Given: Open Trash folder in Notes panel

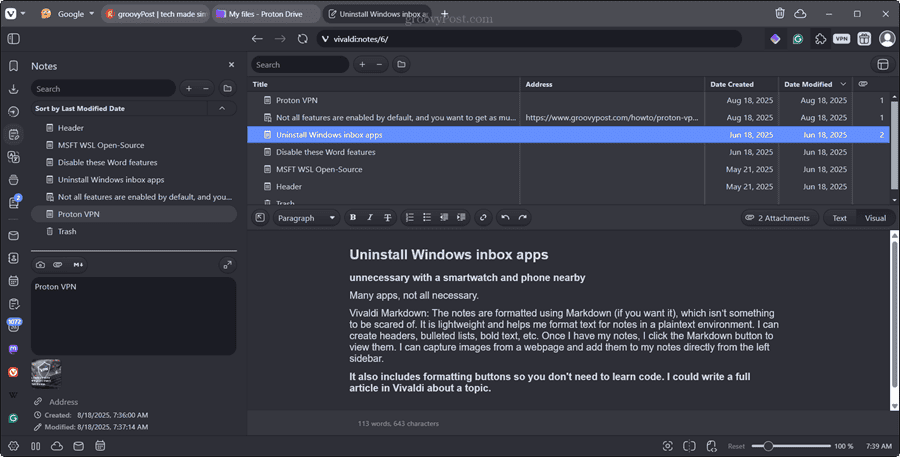Looking at the screenshot, I should (x=133, y=231).
